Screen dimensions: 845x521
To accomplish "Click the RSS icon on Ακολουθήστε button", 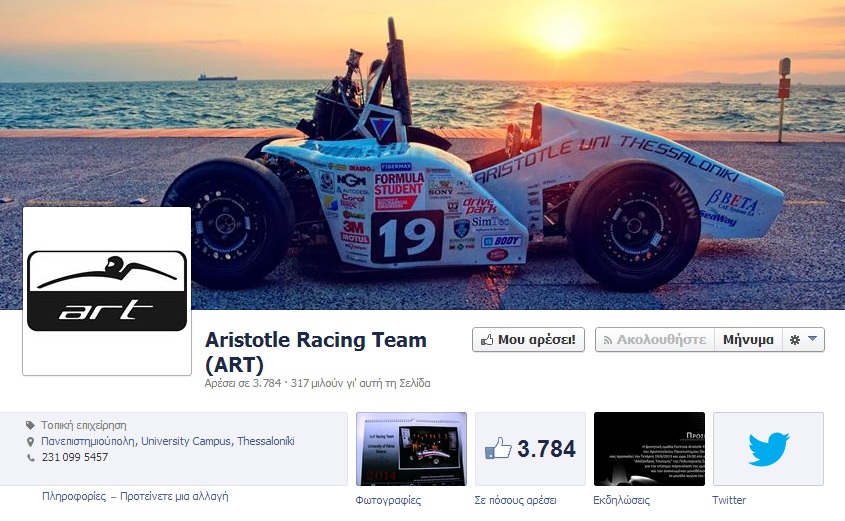I will coord(608,341).
